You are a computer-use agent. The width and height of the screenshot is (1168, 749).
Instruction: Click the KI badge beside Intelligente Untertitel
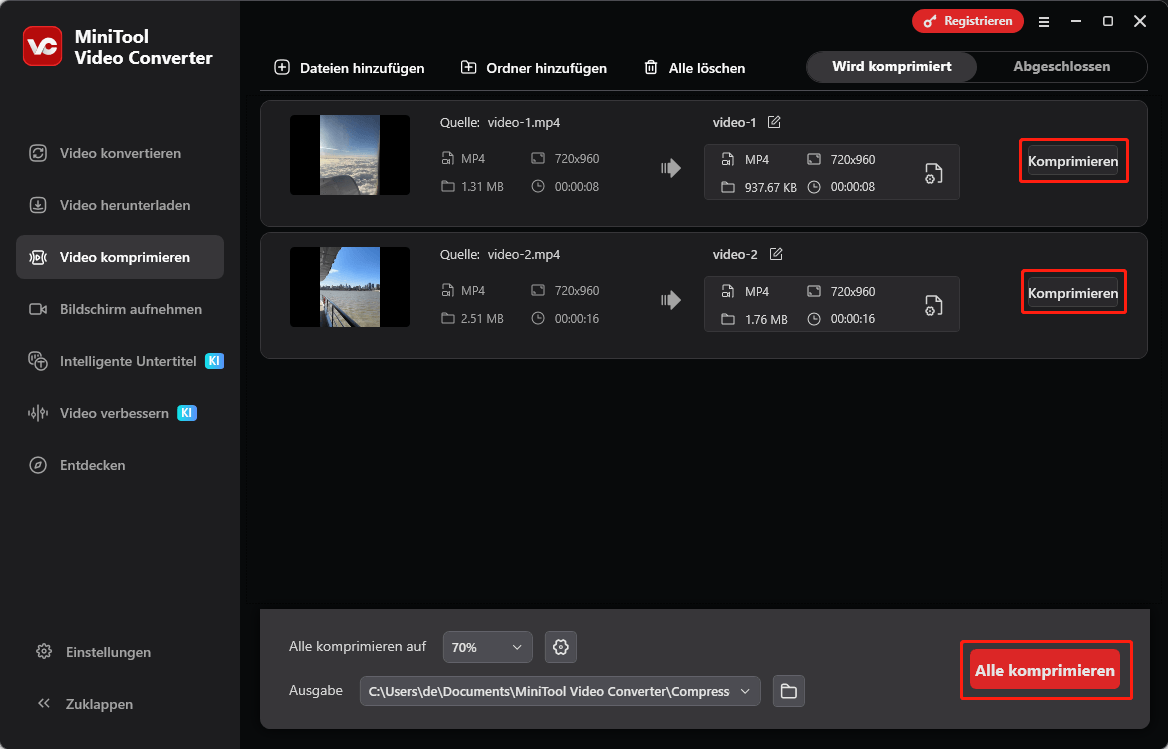click(214, 361)
